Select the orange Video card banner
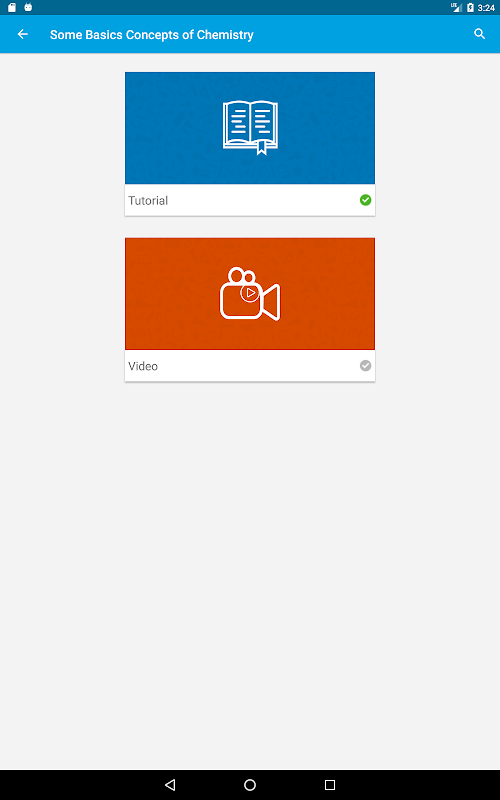 tap(250, 294)
